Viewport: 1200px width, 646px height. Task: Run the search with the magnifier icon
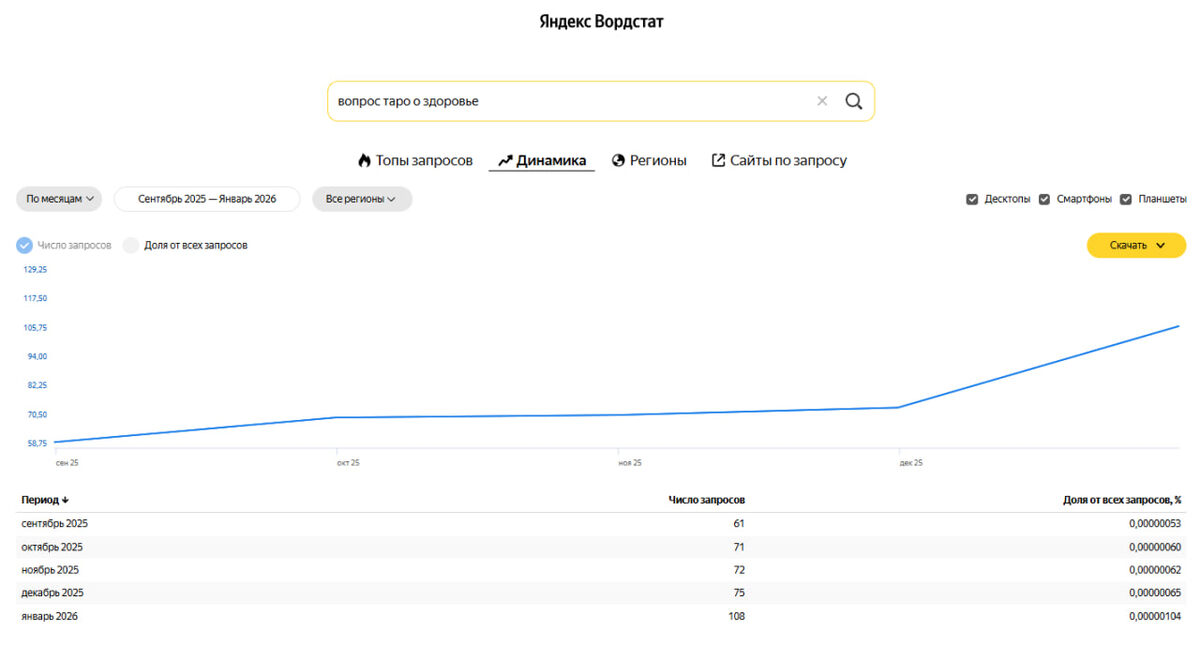[x=854, y=101]
